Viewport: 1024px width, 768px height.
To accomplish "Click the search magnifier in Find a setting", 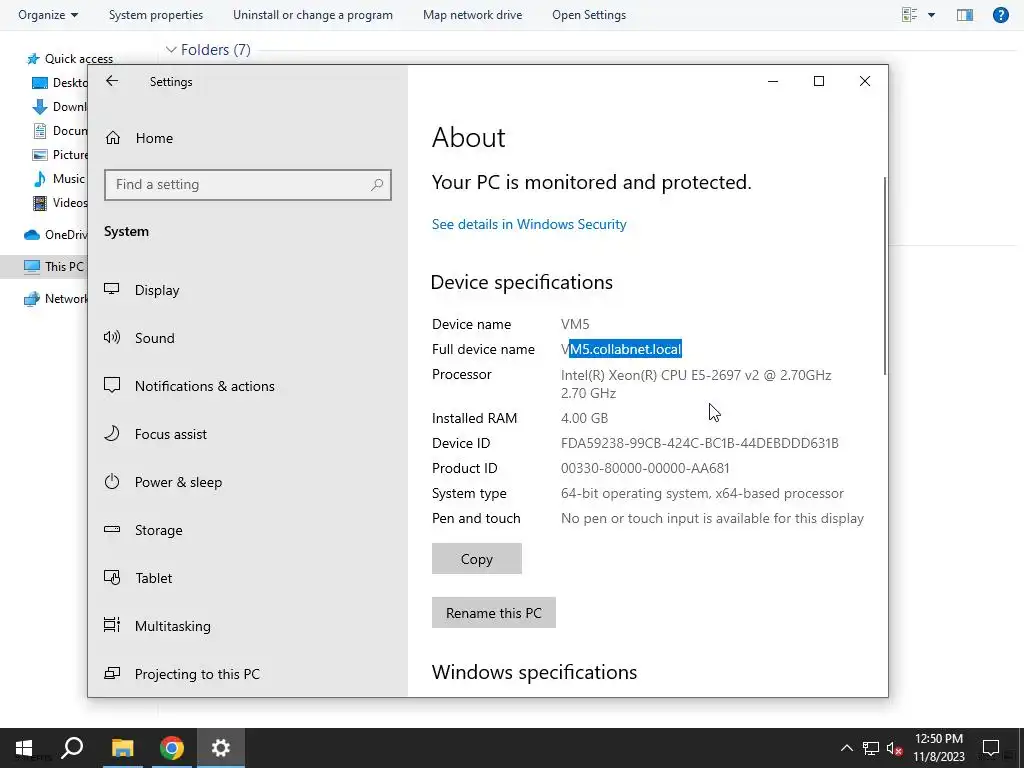I will [377, 185].
